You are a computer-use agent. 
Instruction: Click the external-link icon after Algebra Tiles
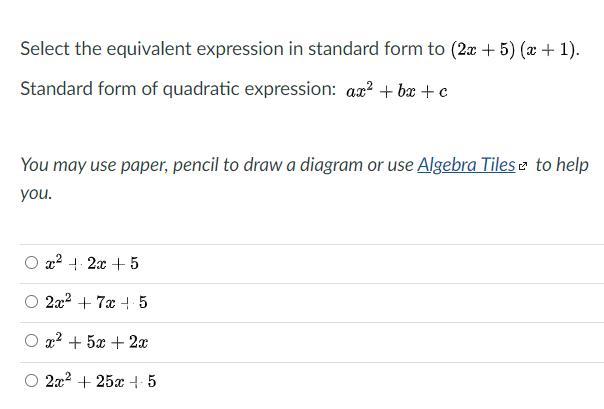tap(522, 166)
